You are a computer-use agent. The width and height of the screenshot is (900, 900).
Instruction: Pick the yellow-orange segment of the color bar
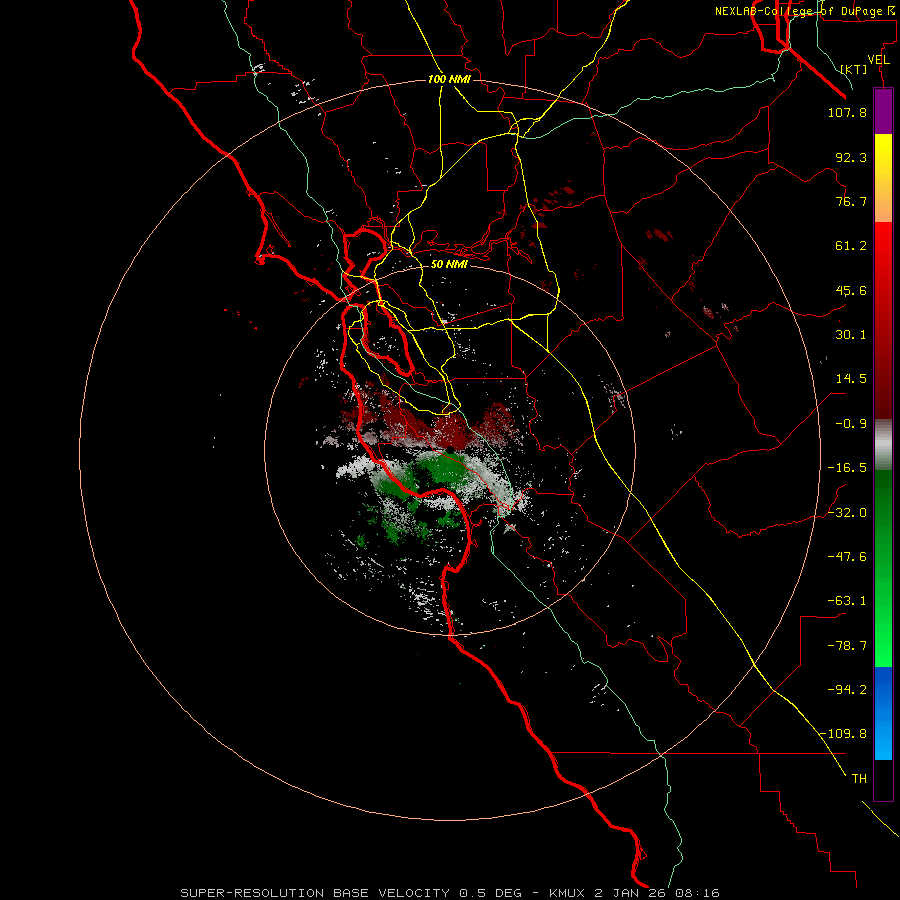tap(883, 178)
